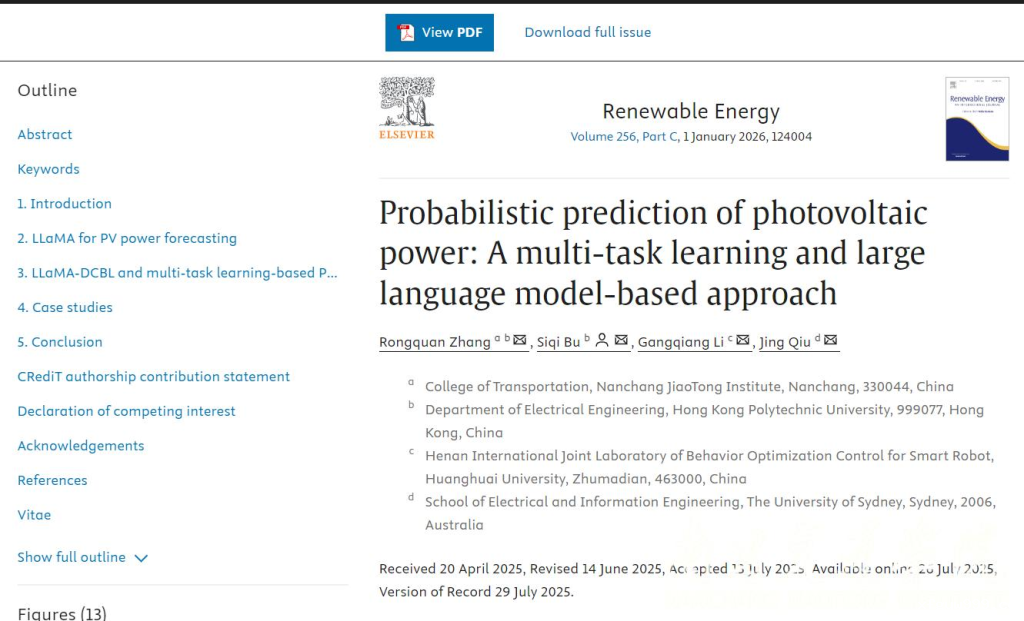Go to CRediT authorship contribution statement
Screen dimensions: 1024x621
click(153, 376)
